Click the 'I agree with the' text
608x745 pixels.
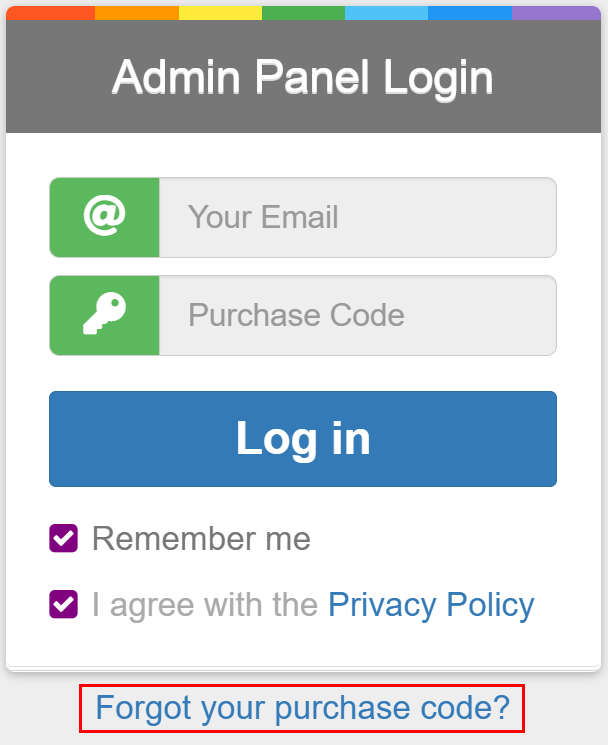tap(205, 604)
